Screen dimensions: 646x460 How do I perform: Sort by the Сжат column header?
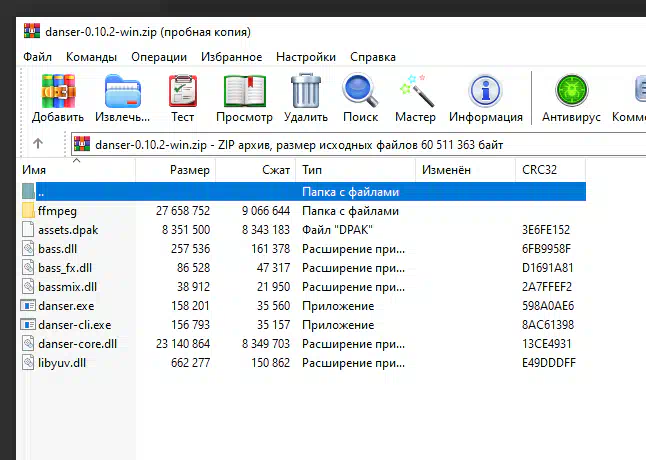pos(255,170)
